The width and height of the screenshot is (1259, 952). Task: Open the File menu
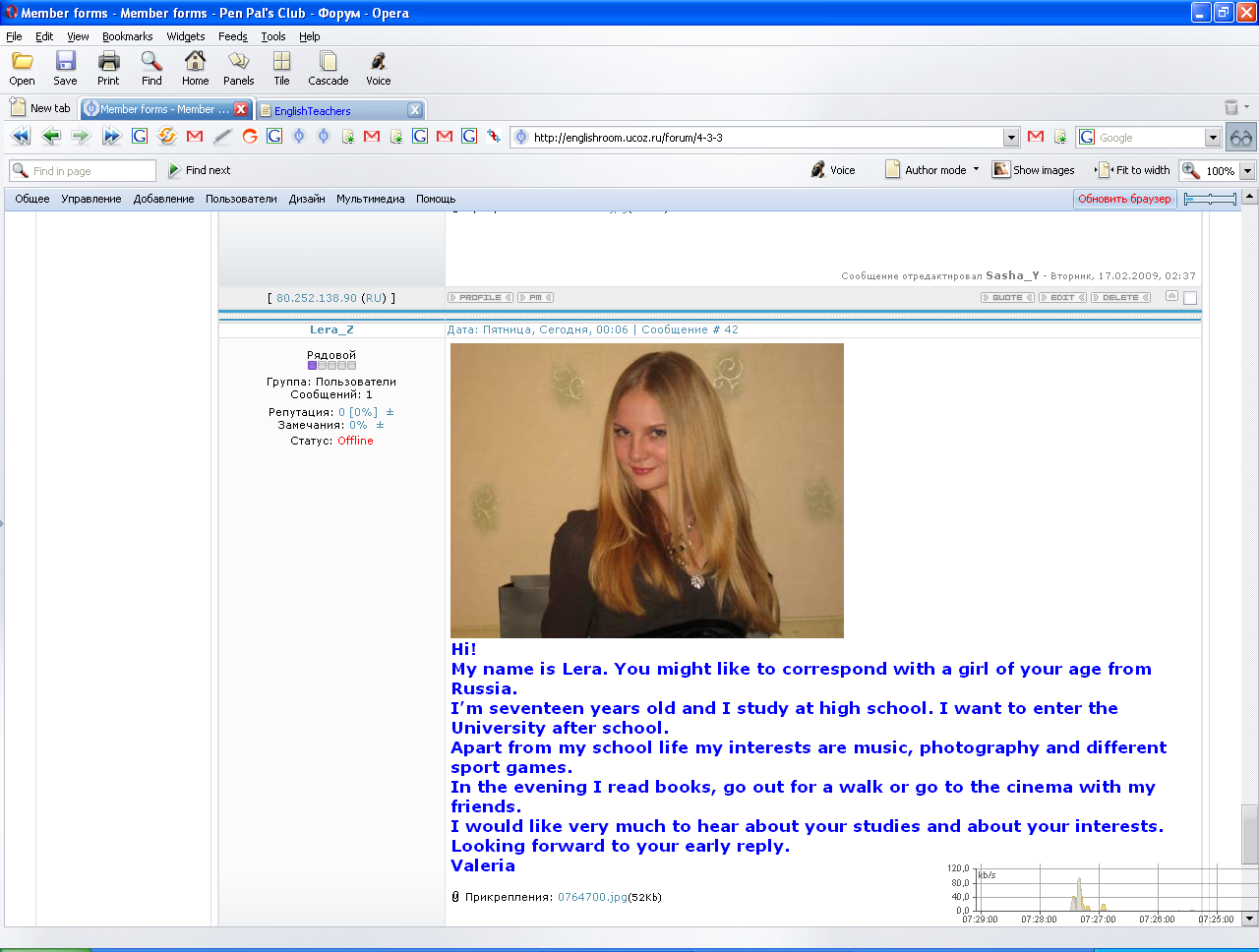[x=14, y=36]
